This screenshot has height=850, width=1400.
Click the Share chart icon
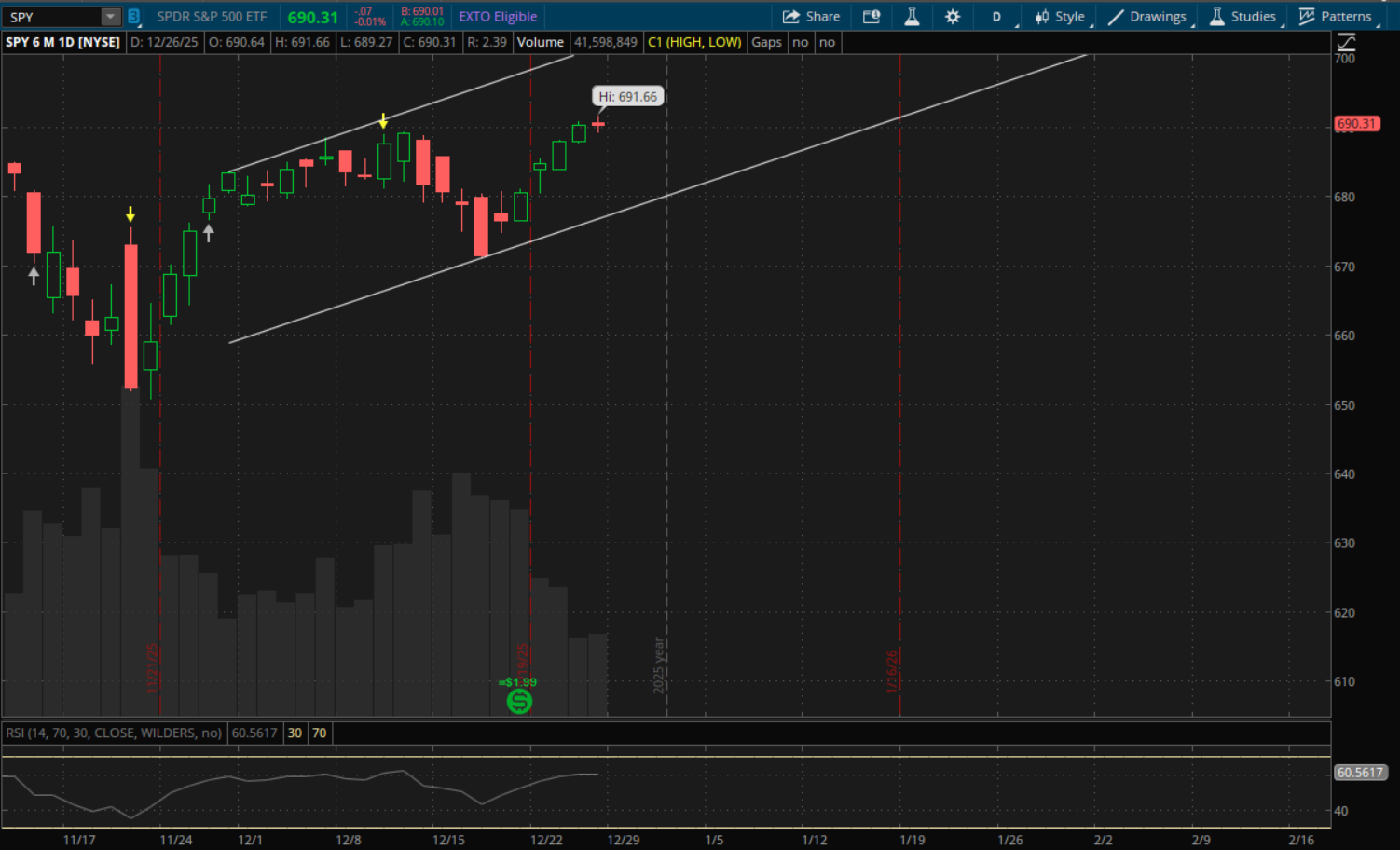pyautogui.click(x=811, y=17)
